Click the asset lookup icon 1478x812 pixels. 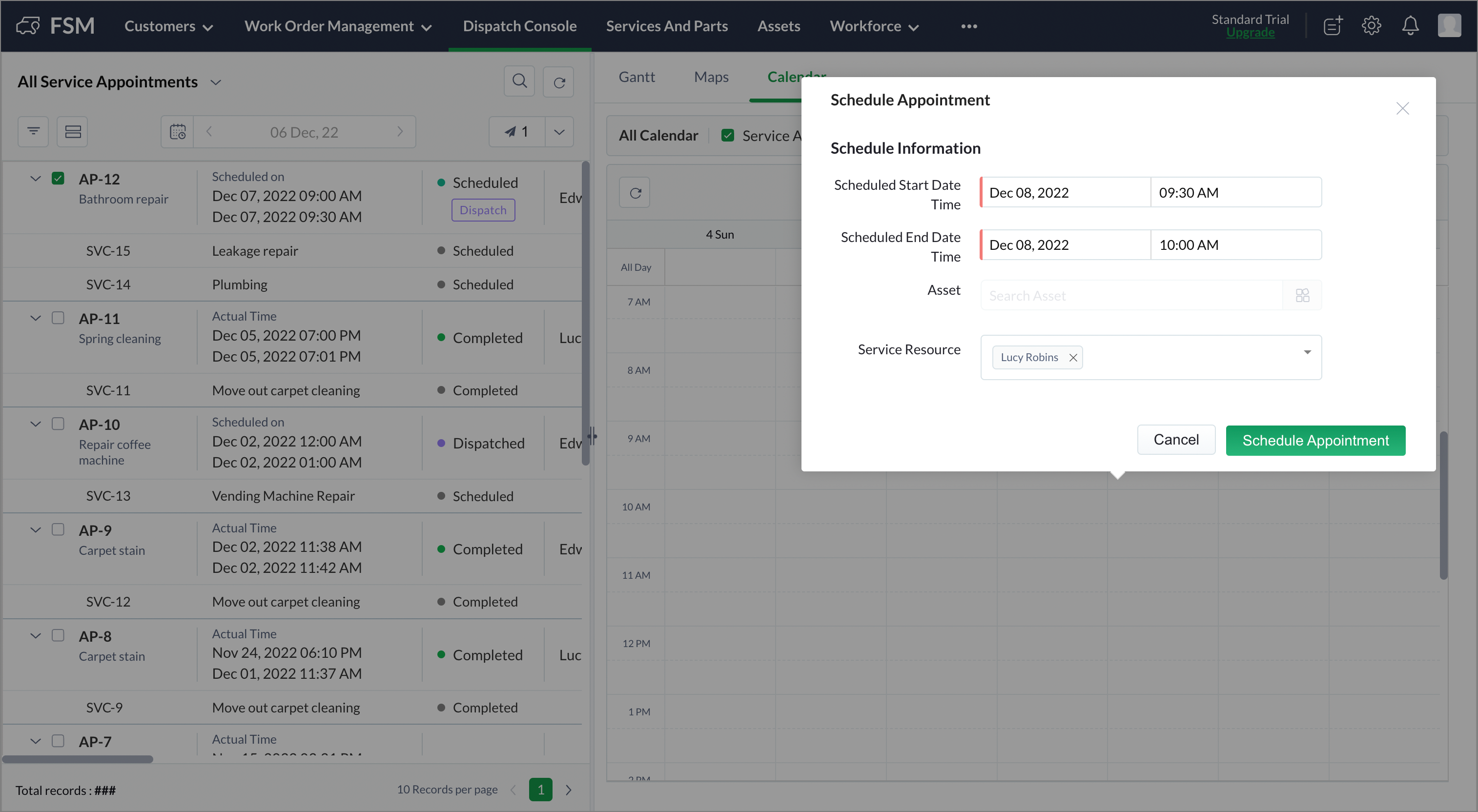click(1302, 295)
